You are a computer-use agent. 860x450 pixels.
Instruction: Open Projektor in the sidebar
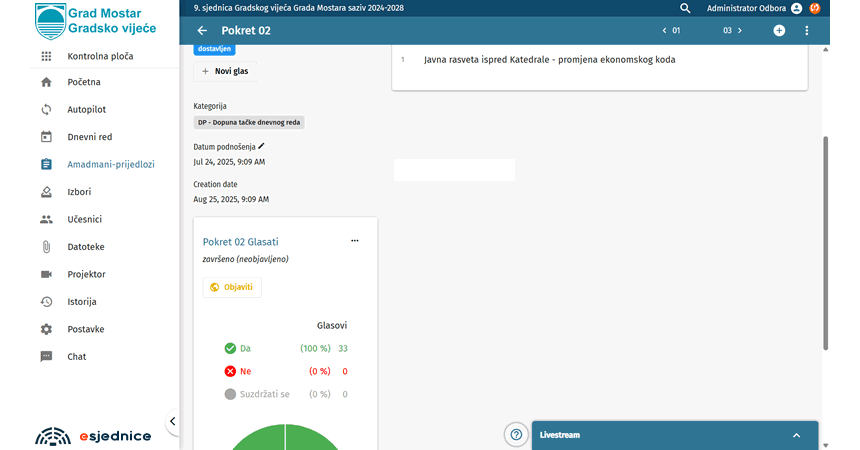tap(86, 274)
